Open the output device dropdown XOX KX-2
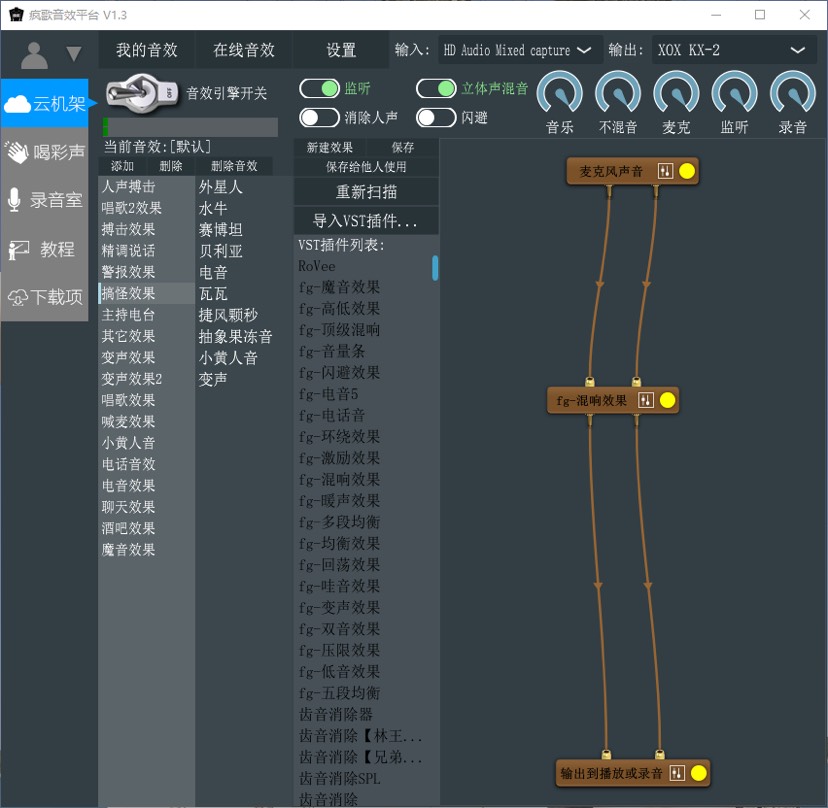828x808 pixels. (x=734, y=50)
